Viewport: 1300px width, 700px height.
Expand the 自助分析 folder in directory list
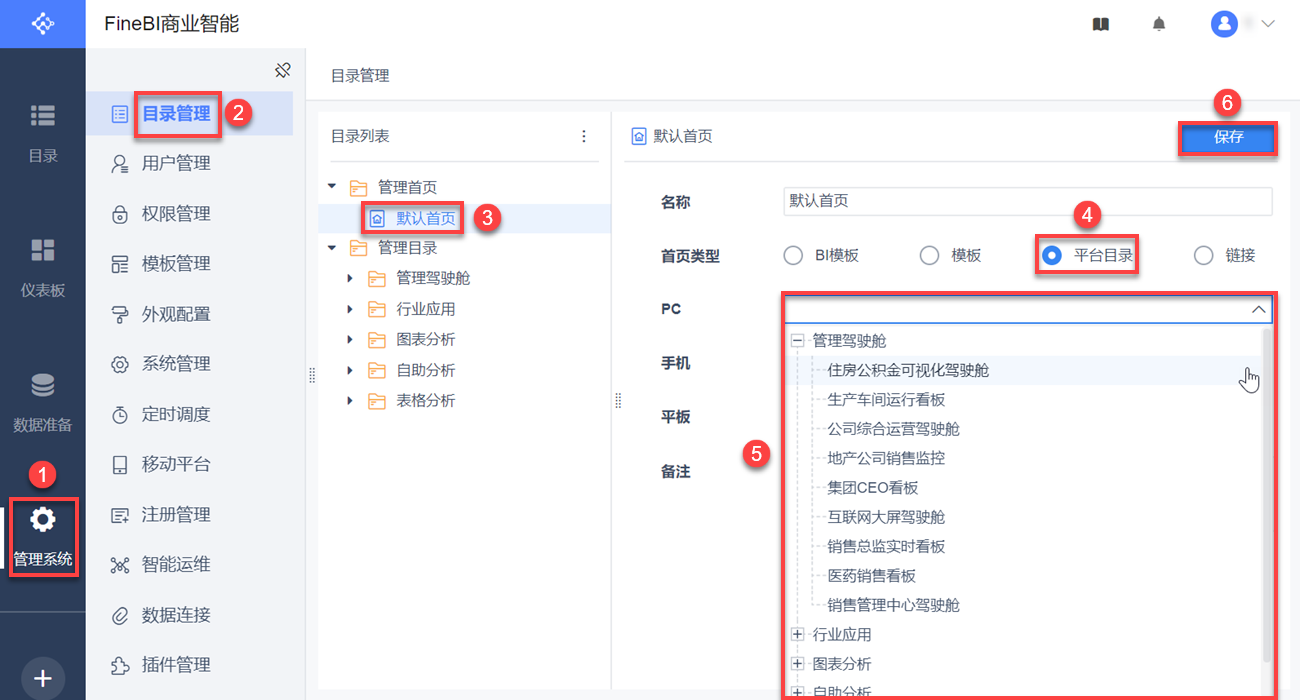point(350,370)
